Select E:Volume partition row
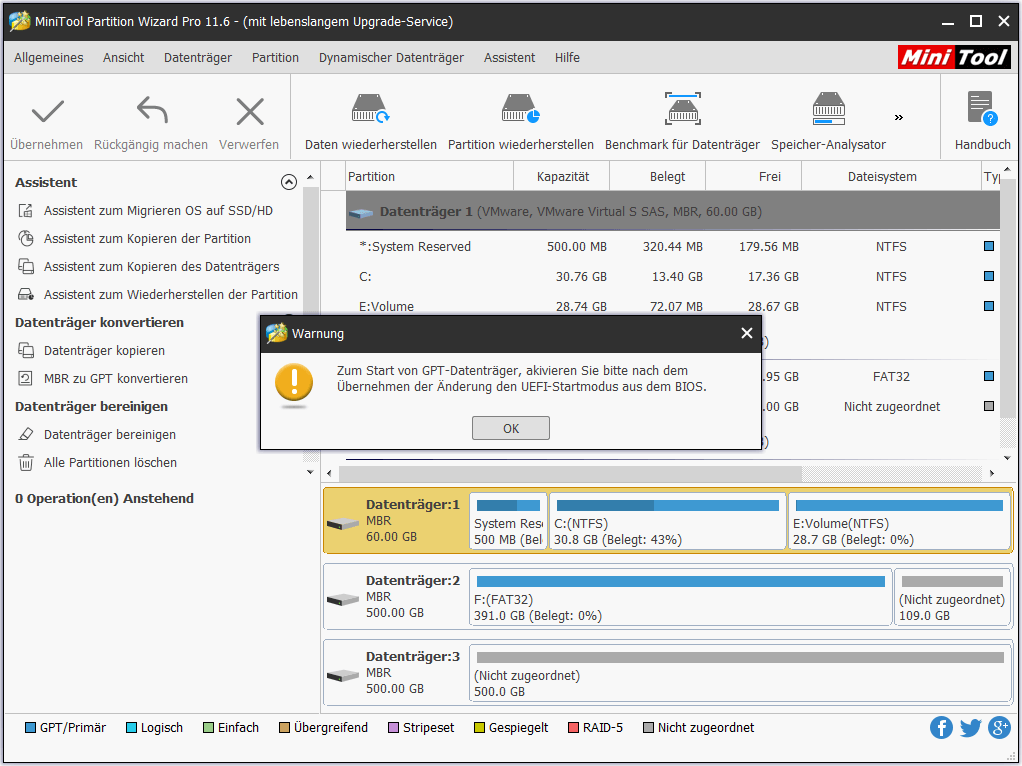This screenshot has width=1022, height=766. [673, 306]
